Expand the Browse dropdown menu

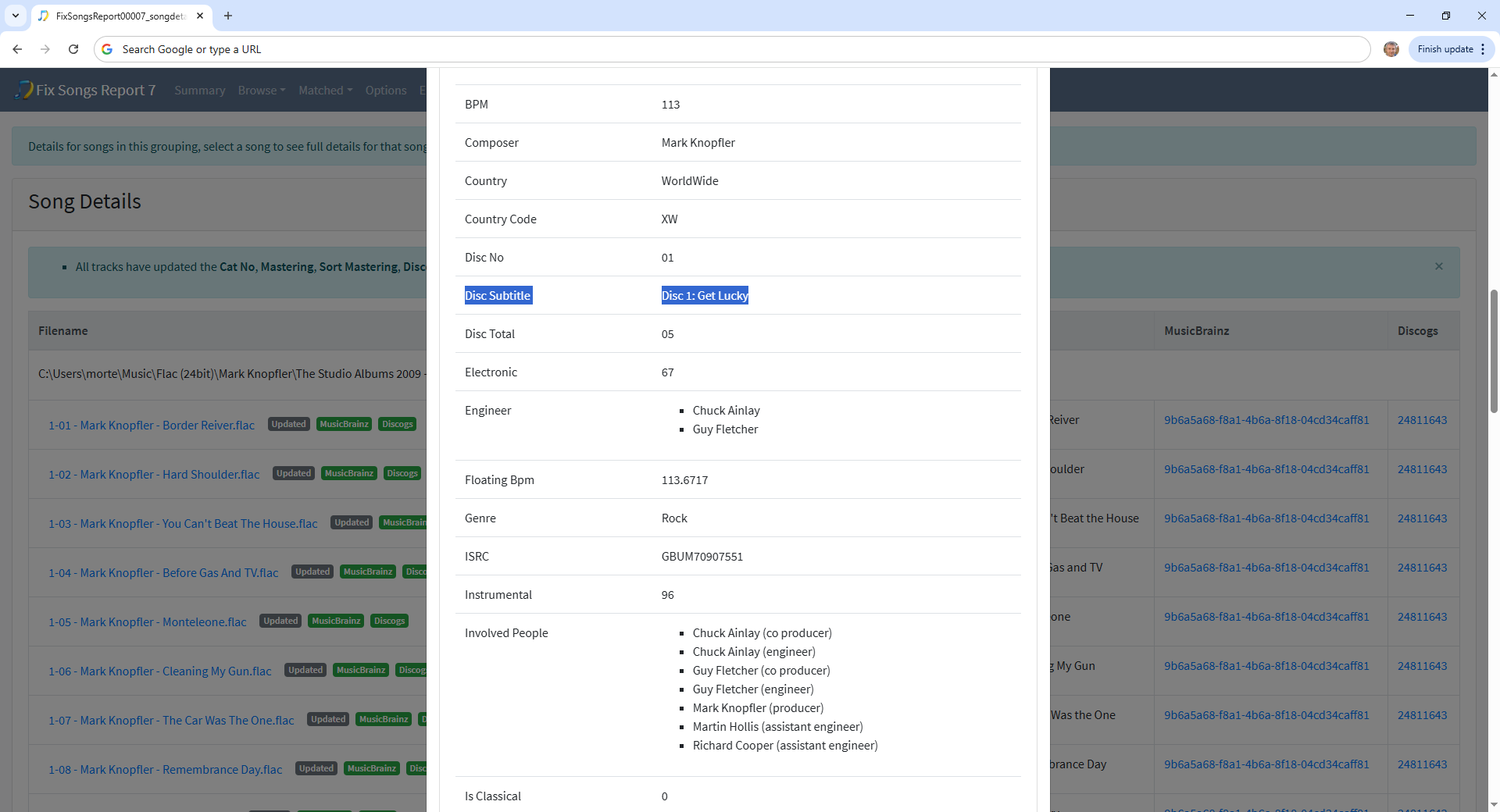261,91
